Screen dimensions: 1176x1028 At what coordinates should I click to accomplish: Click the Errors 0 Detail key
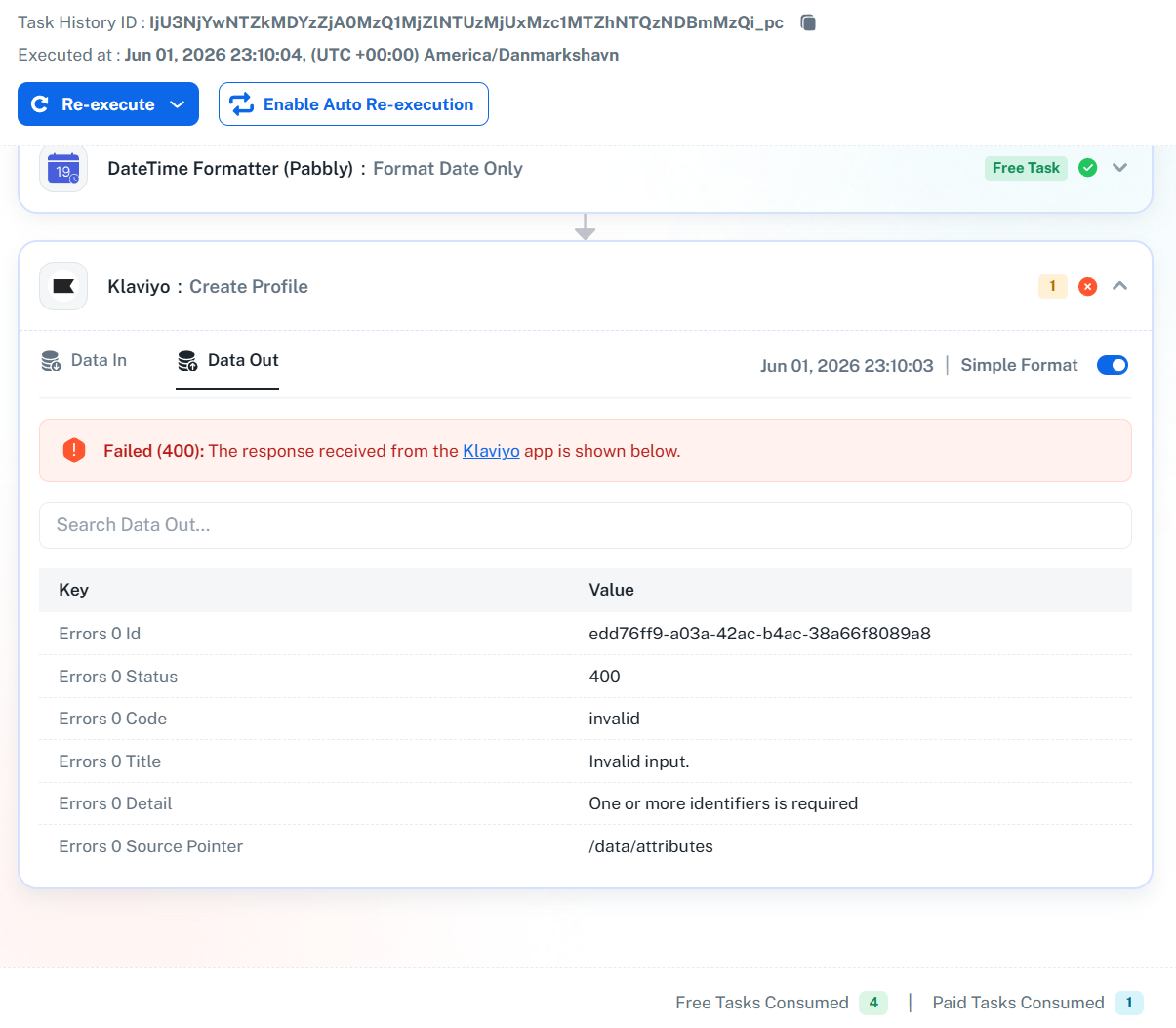pyautogui.click(x=115, y=803)
